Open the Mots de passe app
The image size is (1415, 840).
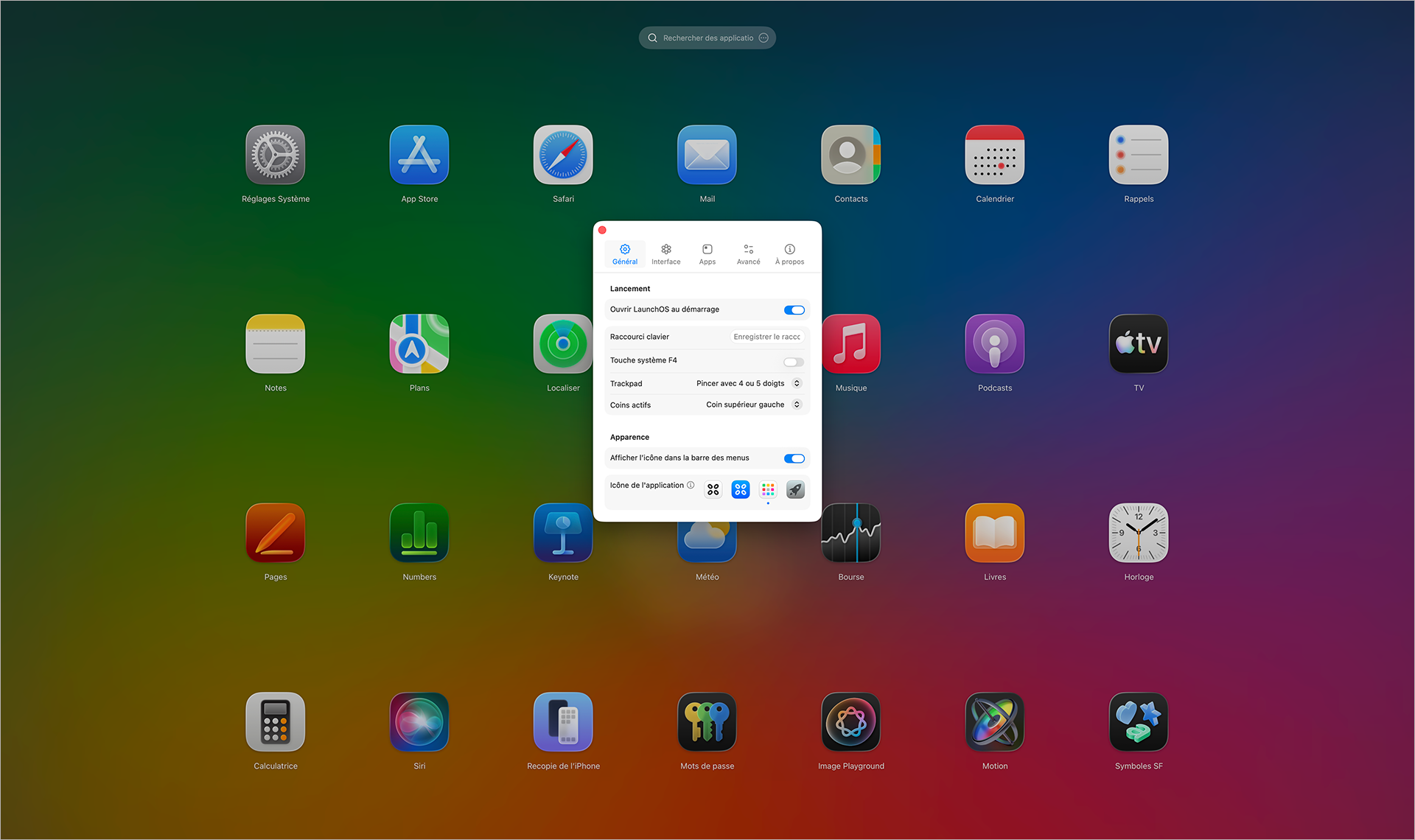707,722
